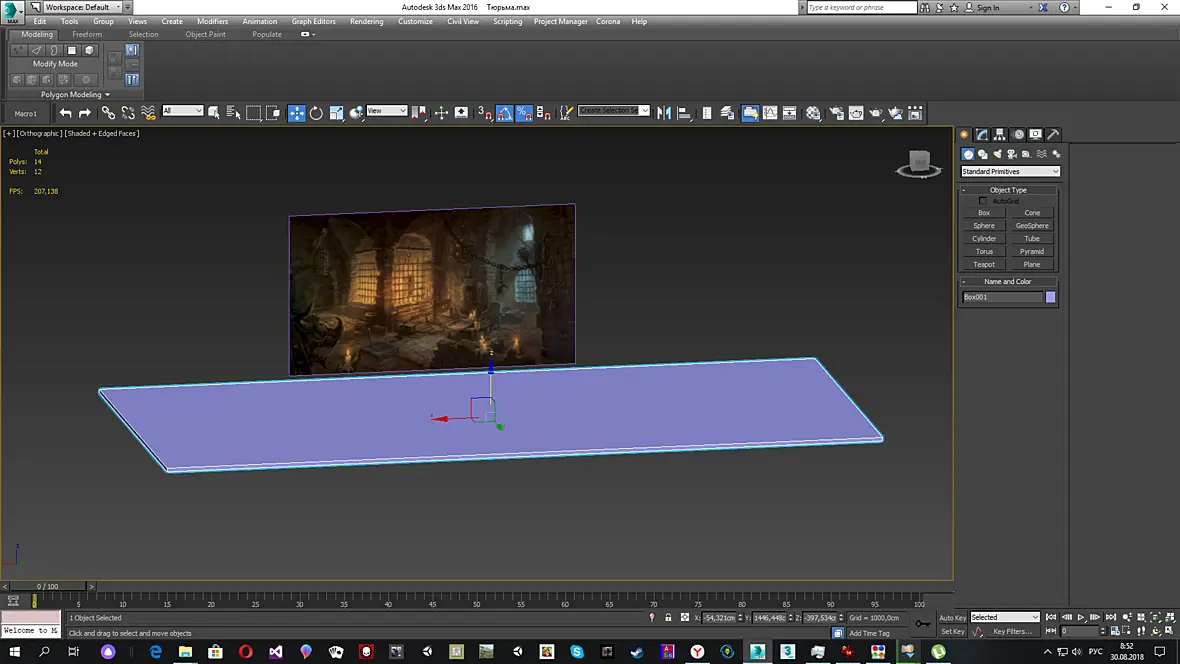The height and width of the screenshot is (664, 1180).
Task: Activate the Select and Scale tool
Action: coord(336,113)
